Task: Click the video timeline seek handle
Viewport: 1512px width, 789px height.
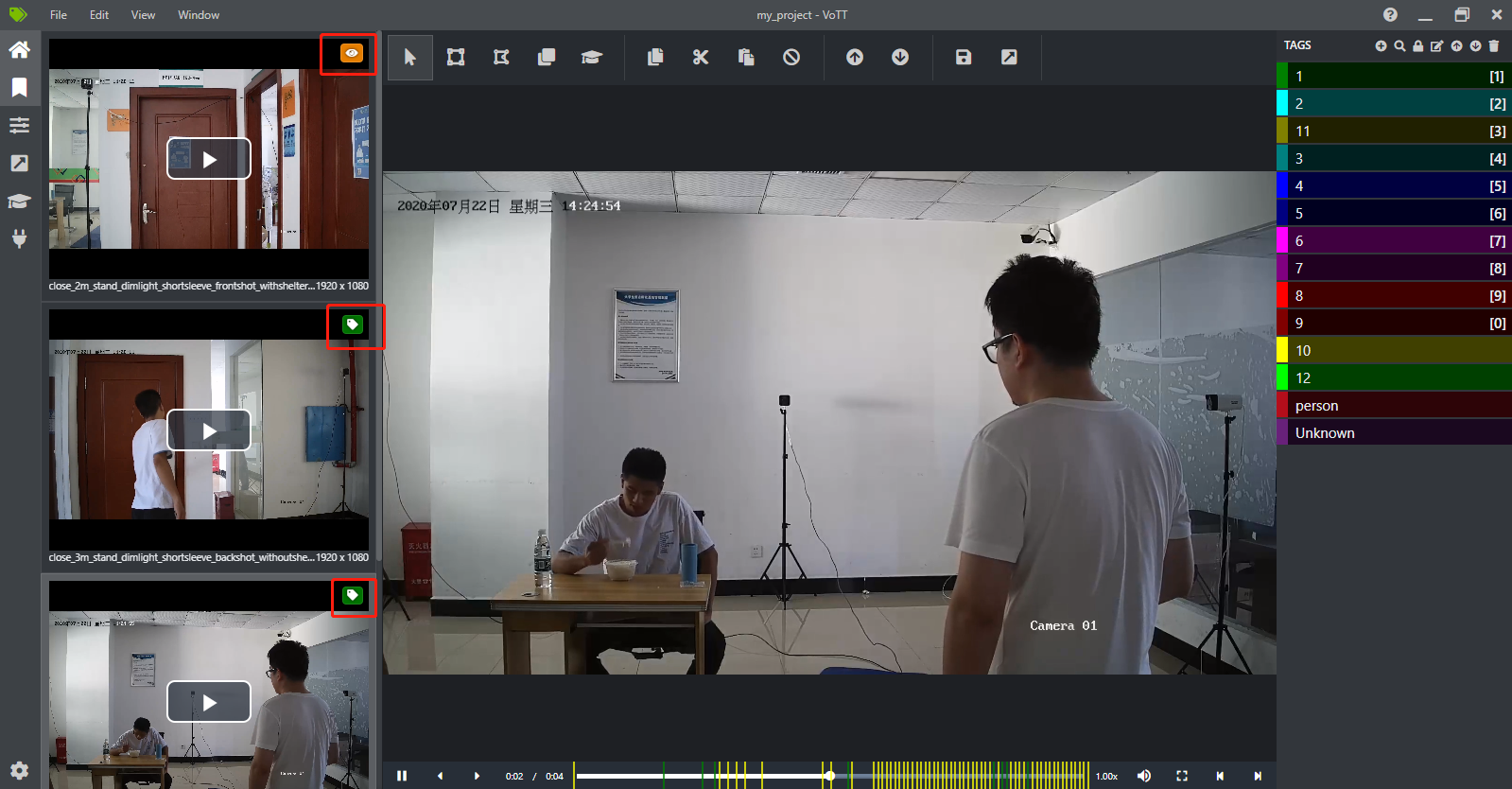Action: (829, 776)
